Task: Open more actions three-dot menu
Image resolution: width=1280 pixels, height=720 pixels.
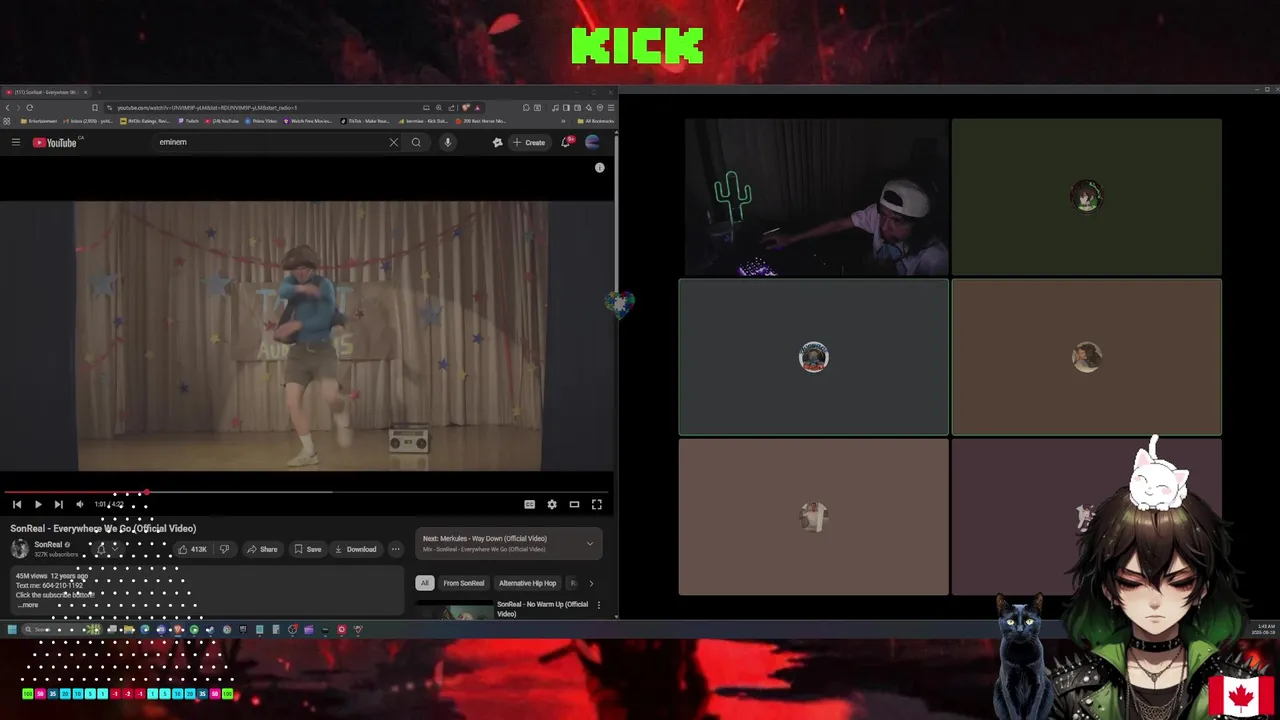Action: [396, 549]
